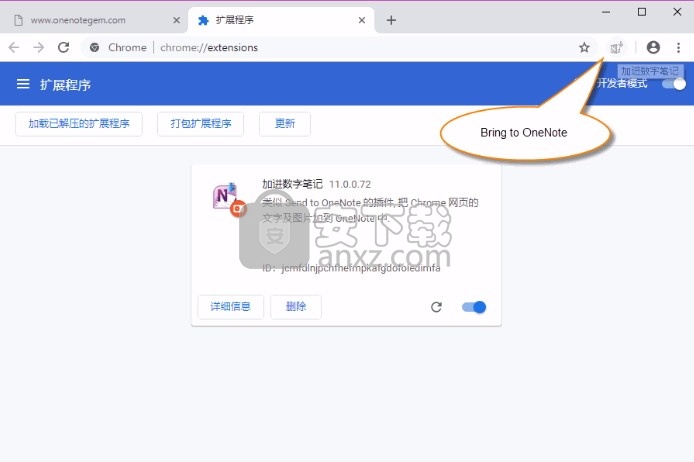This screenshot has width=694, height=462.
Task: Maximize the Chrome window
Action: [642, 12]
